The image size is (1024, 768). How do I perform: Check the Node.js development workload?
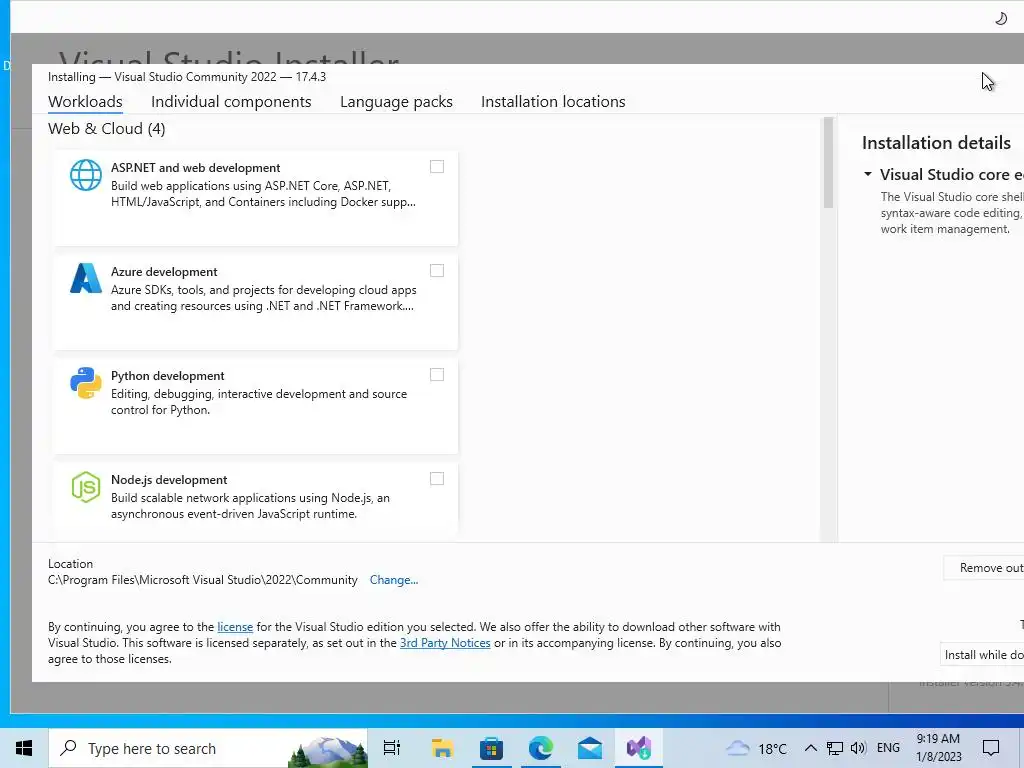tap(437, 479)
